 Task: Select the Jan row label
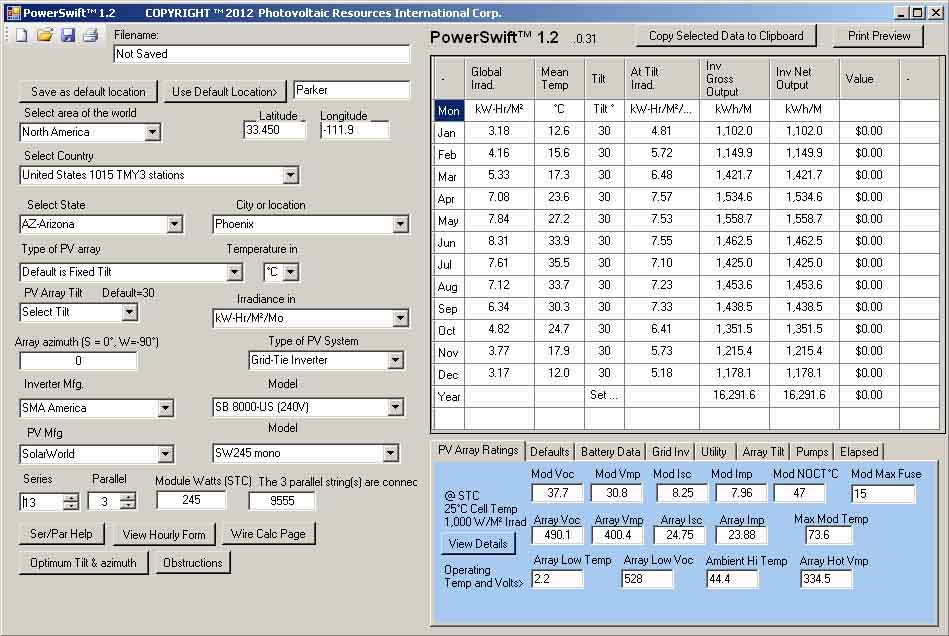coord(448,133)
